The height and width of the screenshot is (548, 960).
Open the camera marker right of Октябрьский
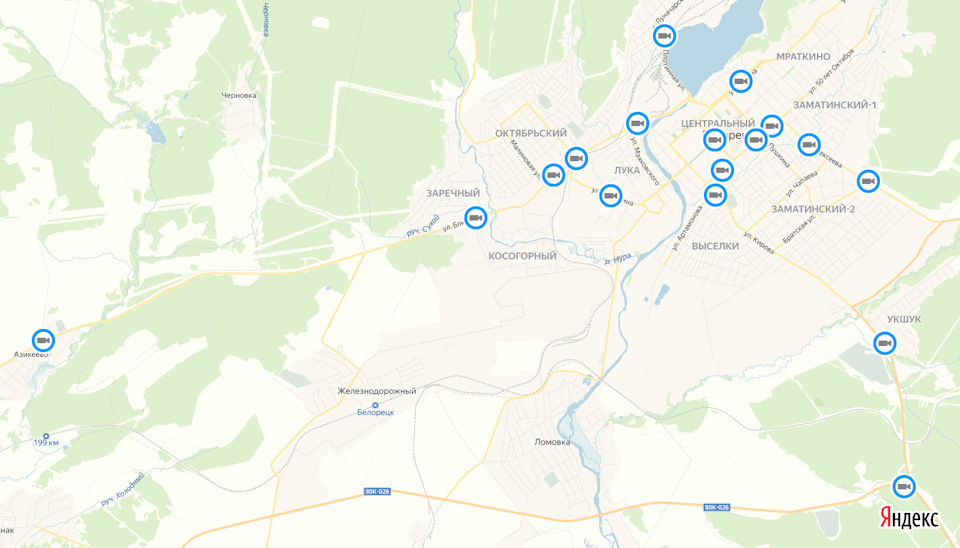point(576,159)
